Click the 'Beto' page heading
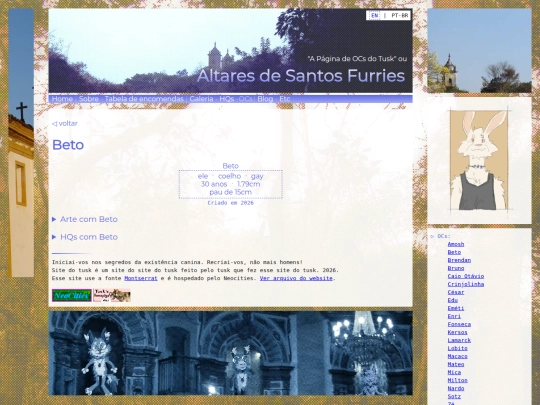This screenshot has height=405, width=540. [x=68, y=145]
